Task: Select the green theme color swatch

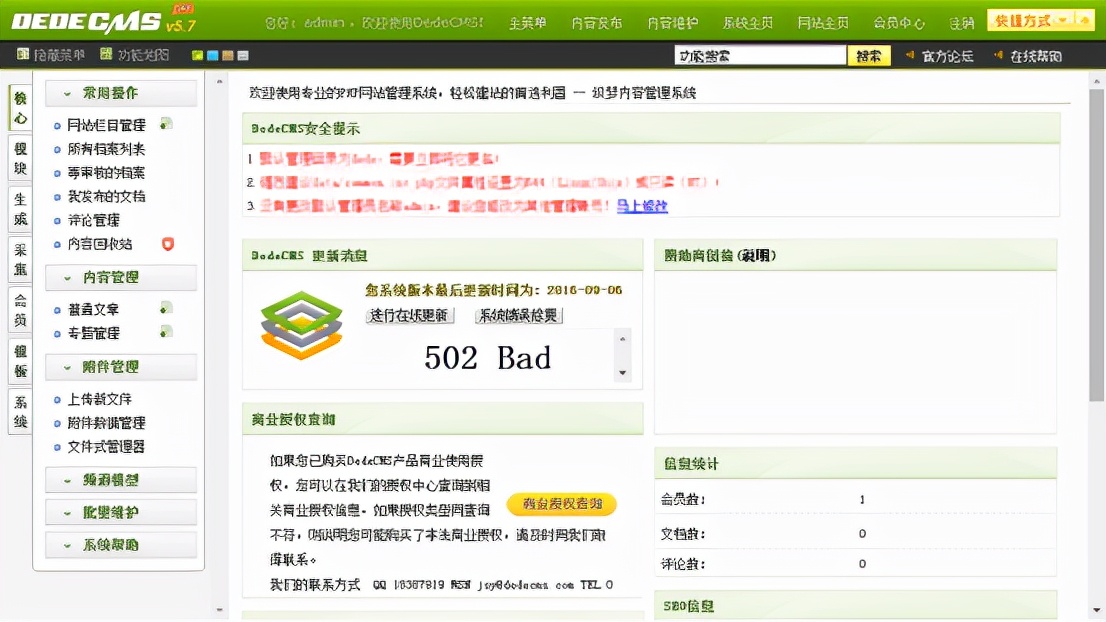Action: pos(198,55)
